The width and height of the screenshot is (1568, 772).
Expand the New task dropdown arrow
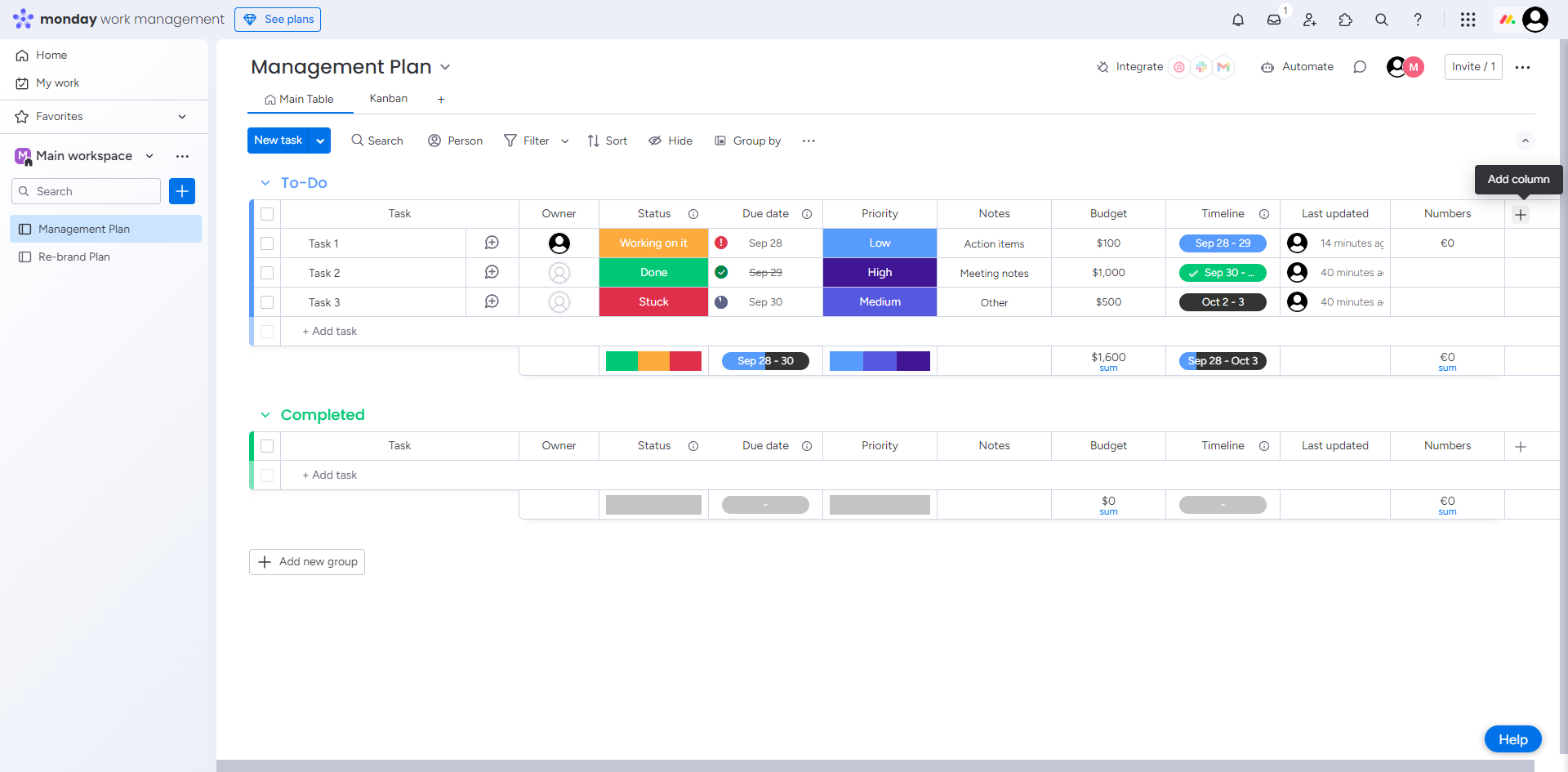[321, 141]
